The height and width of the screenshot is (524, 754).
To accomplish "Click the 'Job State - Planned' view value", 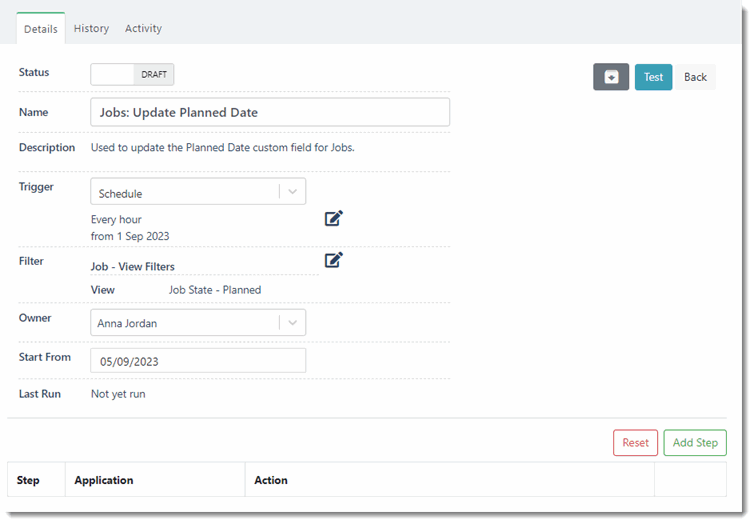I will click(215, 290).
